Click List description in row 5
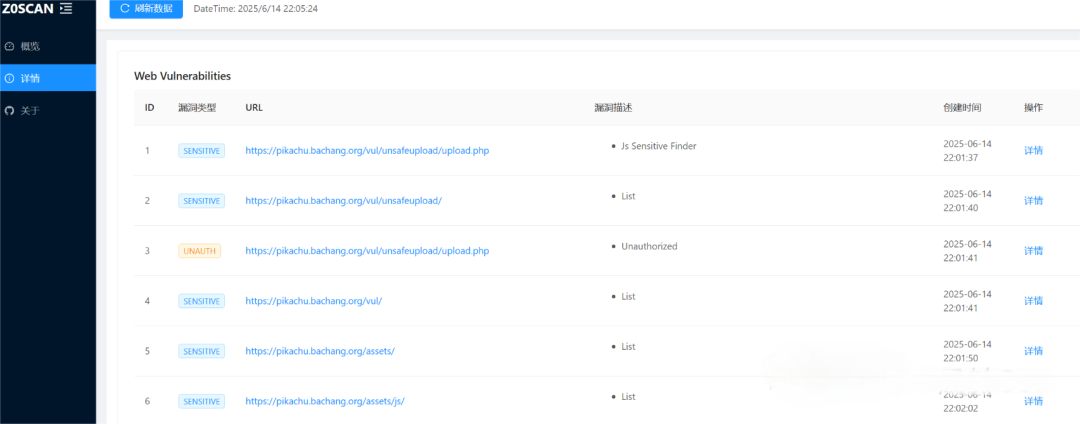 click(x=627, y=347)
